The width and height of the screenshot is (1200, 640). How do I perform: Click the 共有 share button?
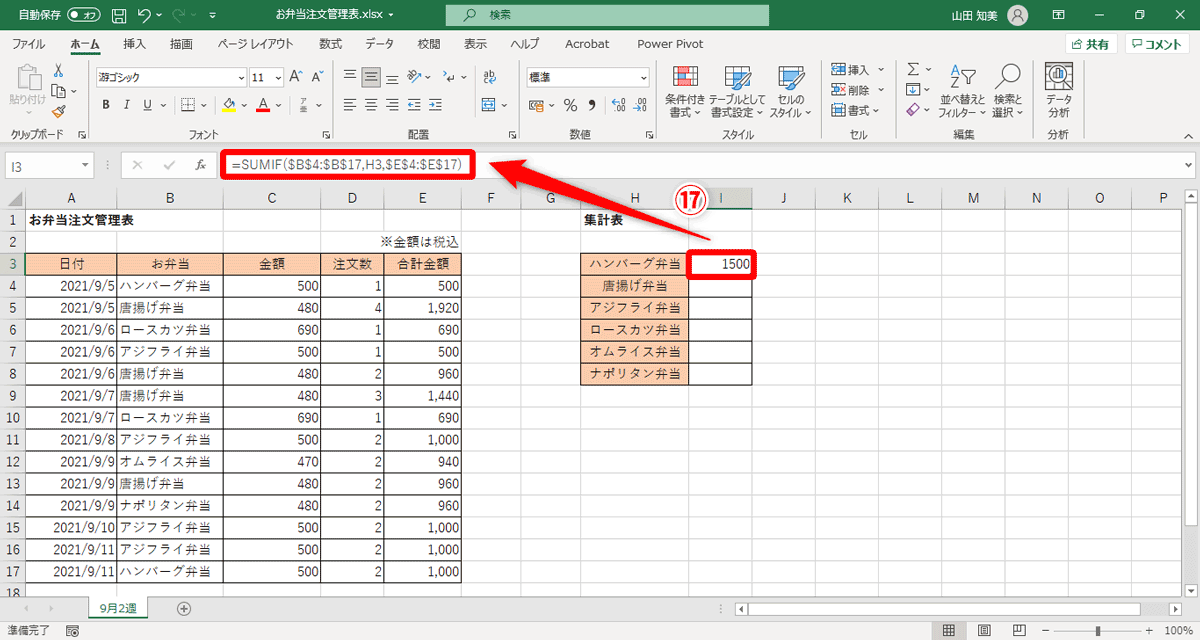pyautogui.click(x=1090, y=44)
